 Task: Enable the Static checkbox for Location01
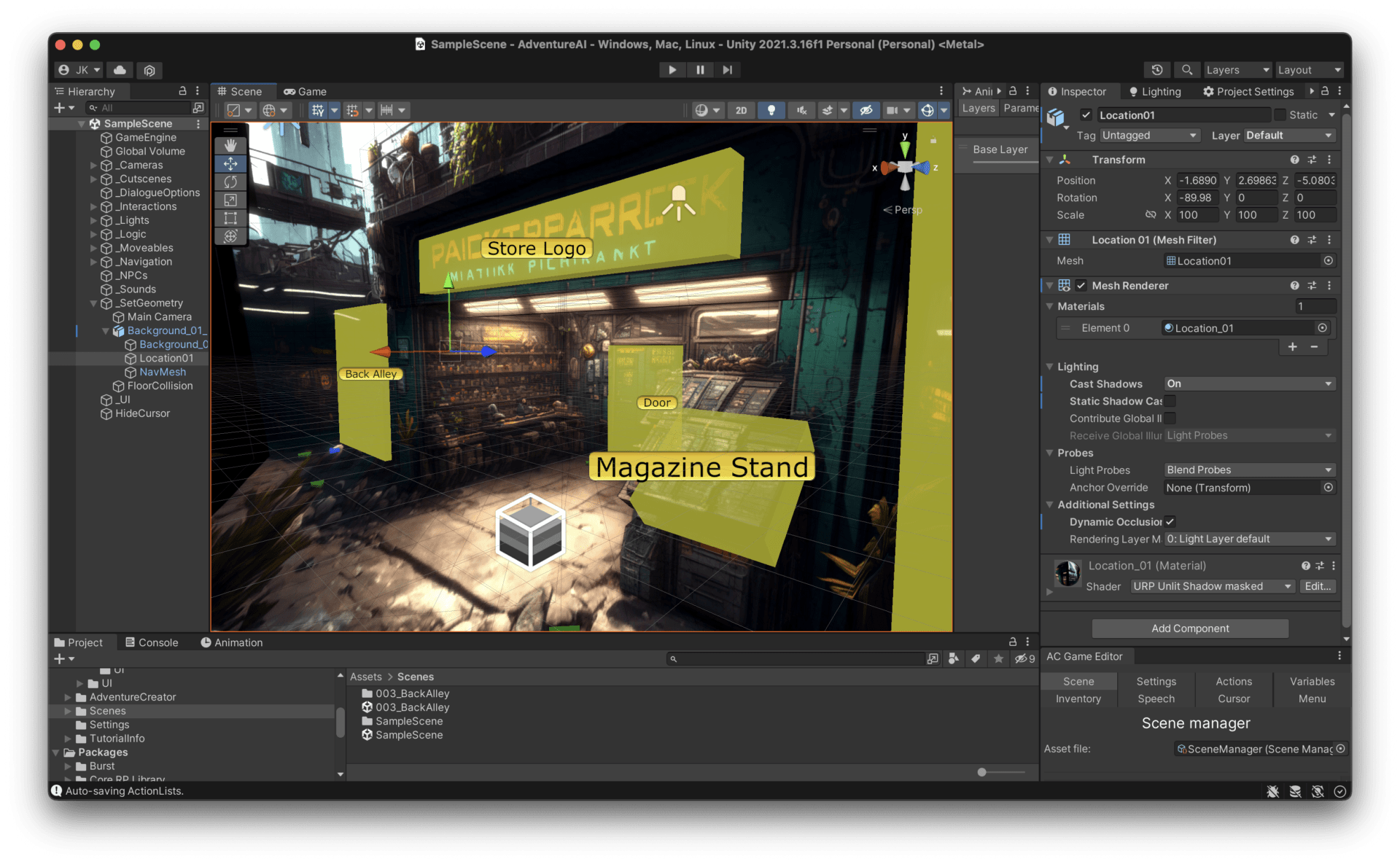click(x=1281, y=114)
